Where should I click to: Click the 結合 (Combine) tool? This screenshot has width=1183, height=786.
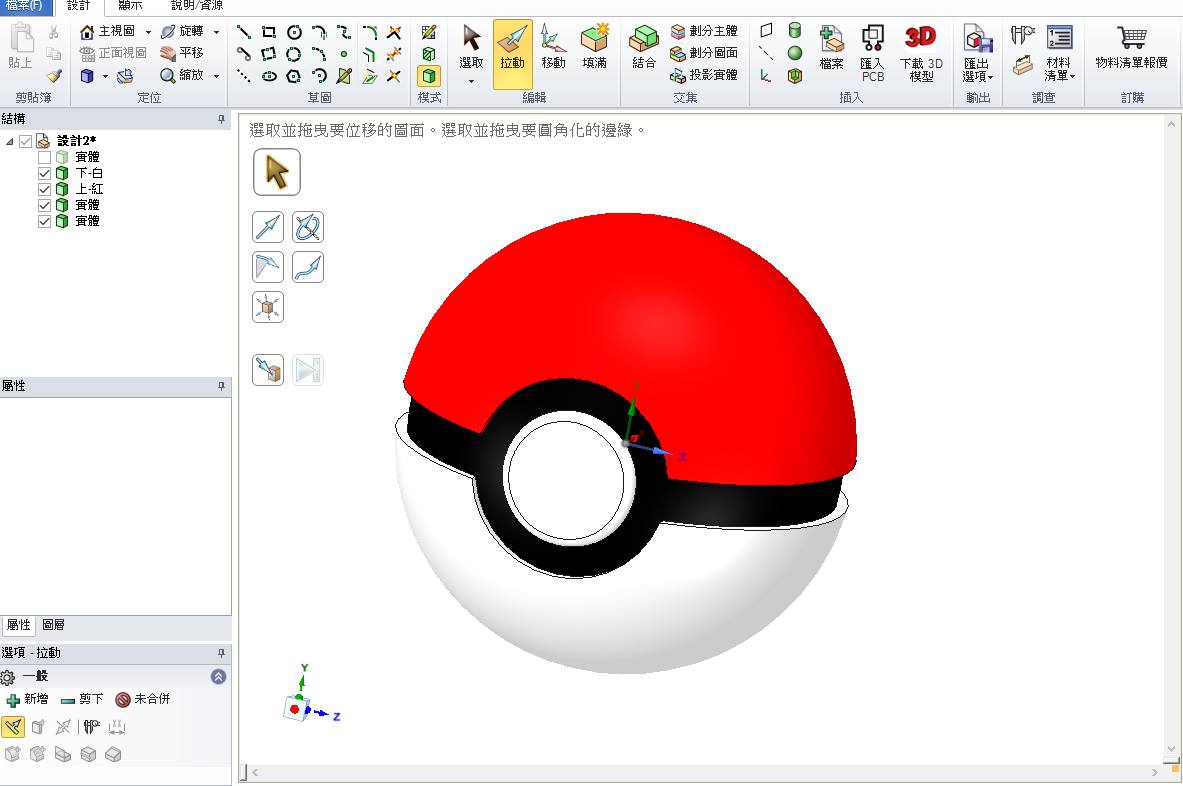pyautogui.click(x=644, y=48)
